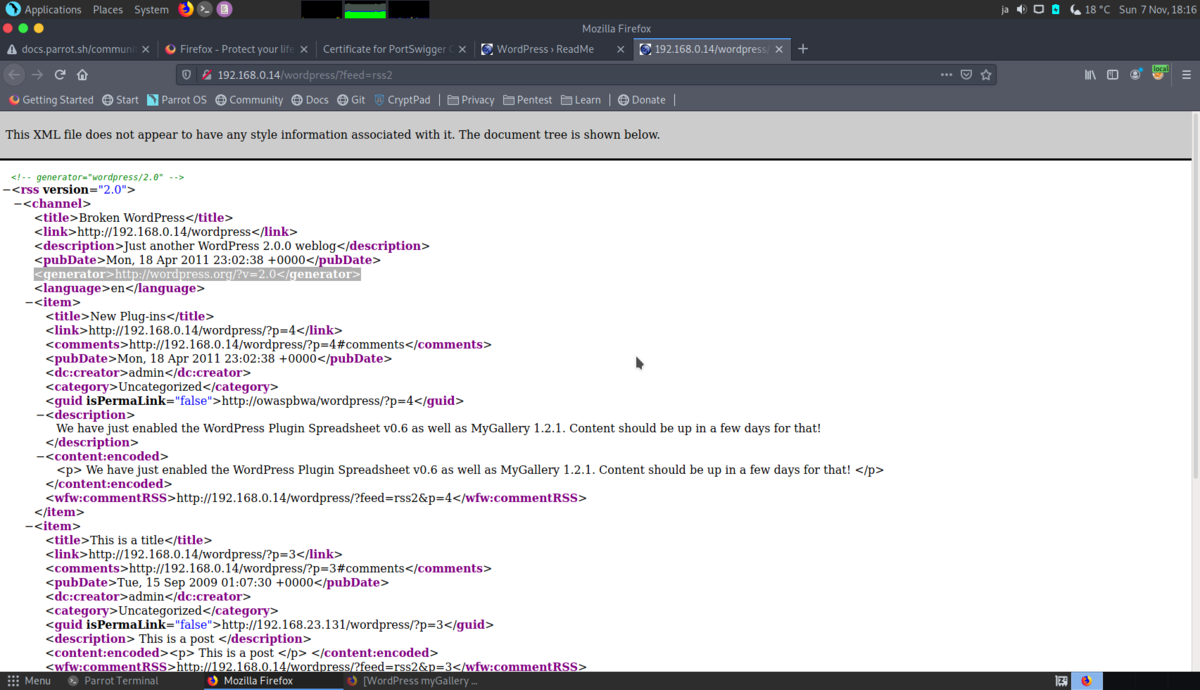Close the PortSwigger certificate tab
Viewport: 1200px width, 690px height.
click(462, 49)
